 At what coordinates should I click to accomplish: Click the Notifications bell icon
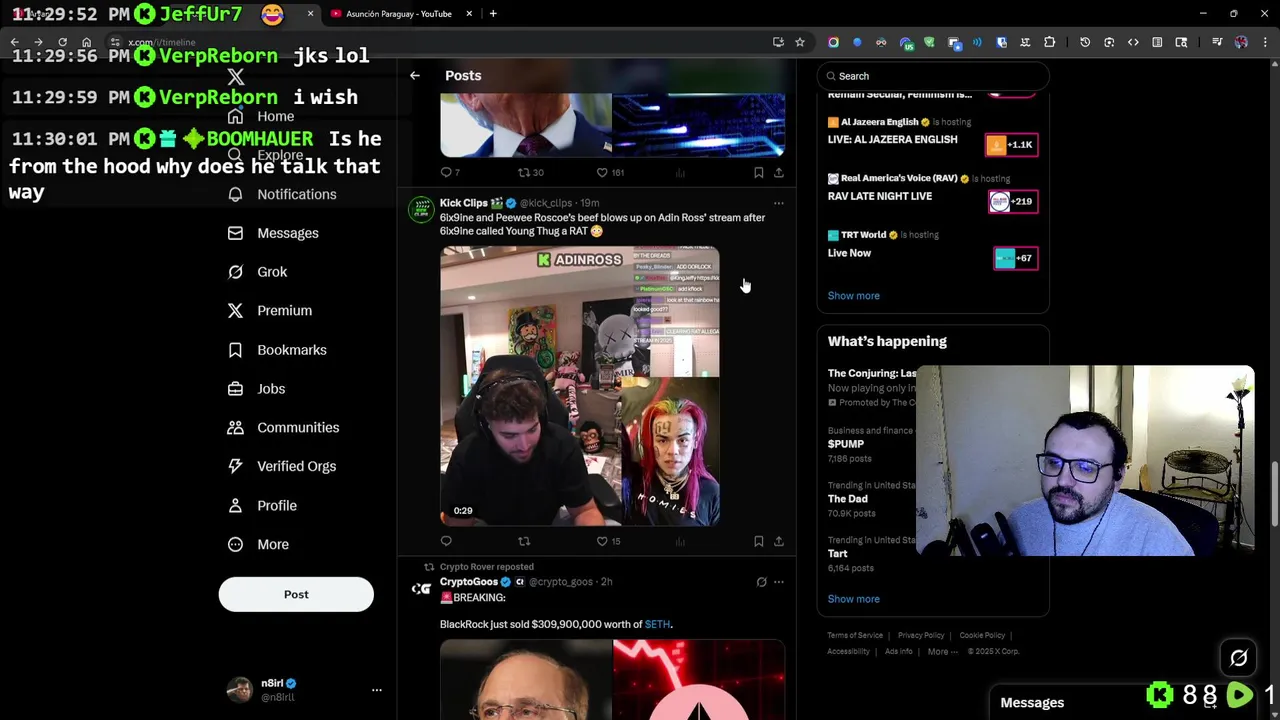235,194
